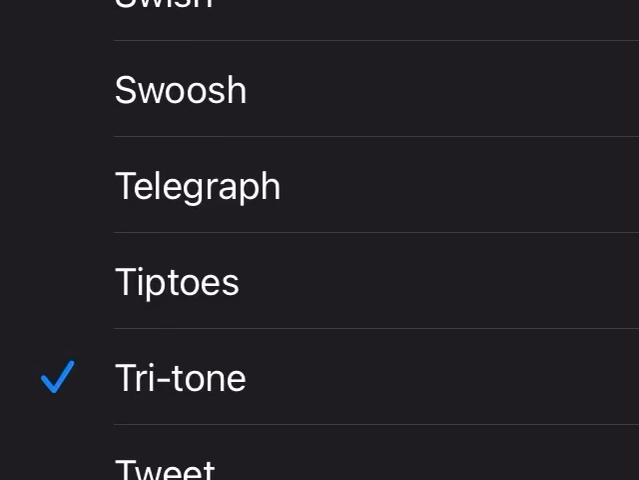This screenshot has height=480, width=639.
Task: Click the selection tick mark in the list
Action: point(58,377)
